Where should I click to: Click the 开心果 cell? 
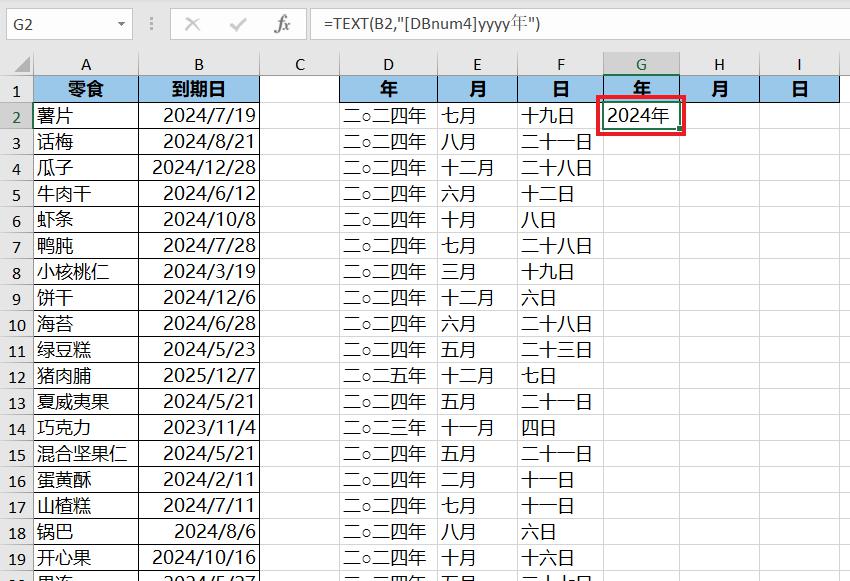[86, 558]
